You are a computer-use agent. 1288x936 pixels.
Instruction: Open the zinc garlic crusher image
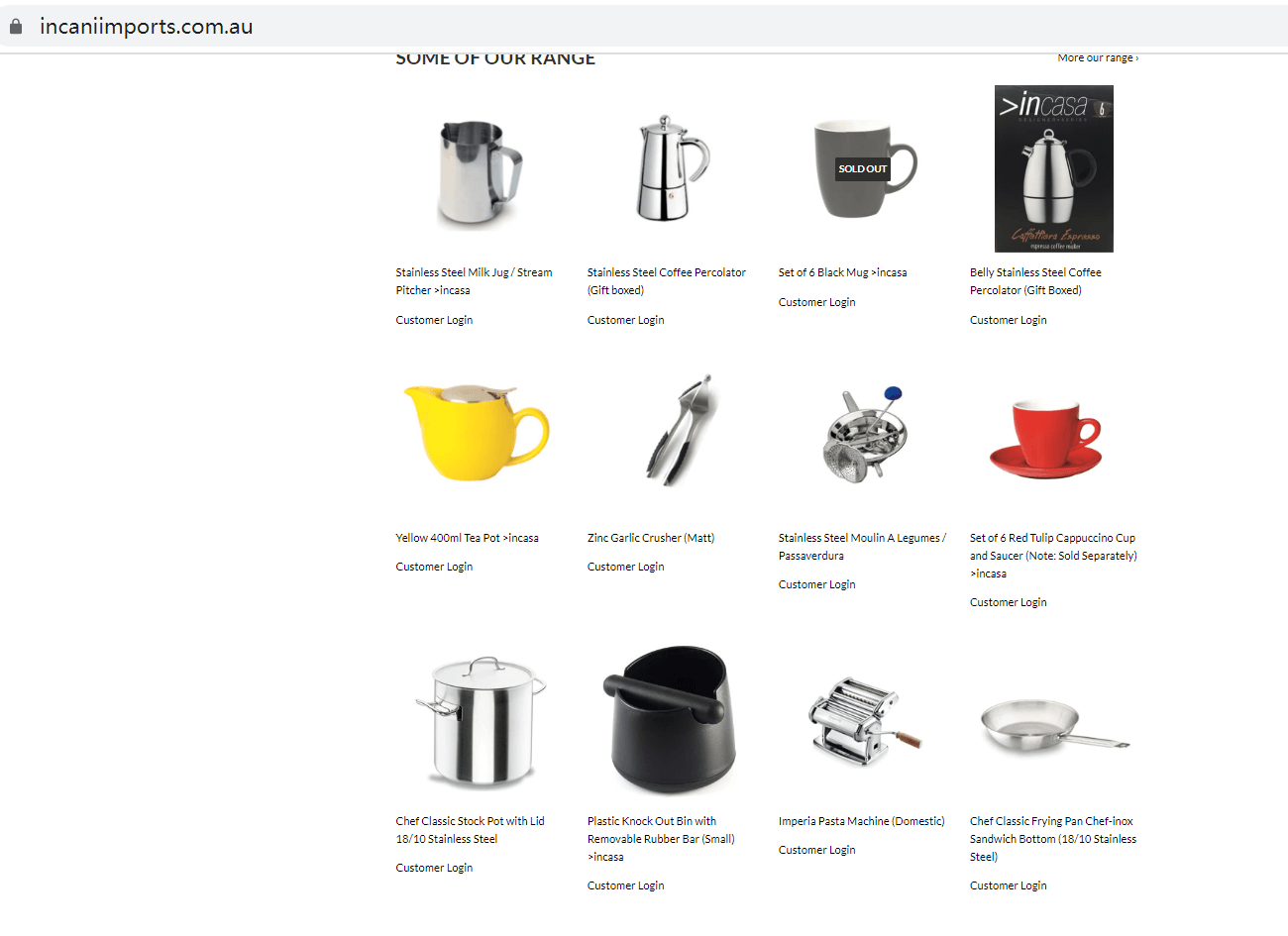pos(680,430)
